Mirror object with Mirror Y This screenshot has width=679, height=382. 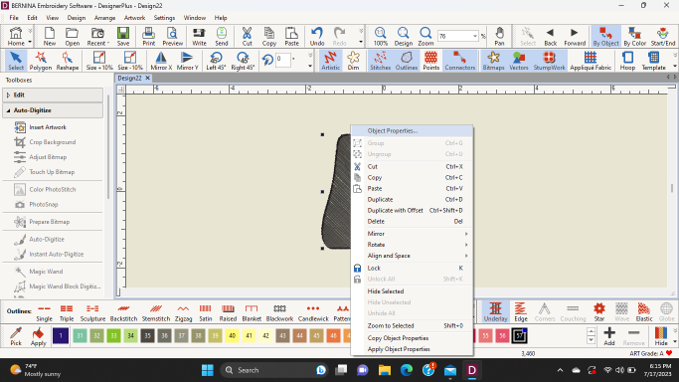pyautogui.click(x=187, y=61)
